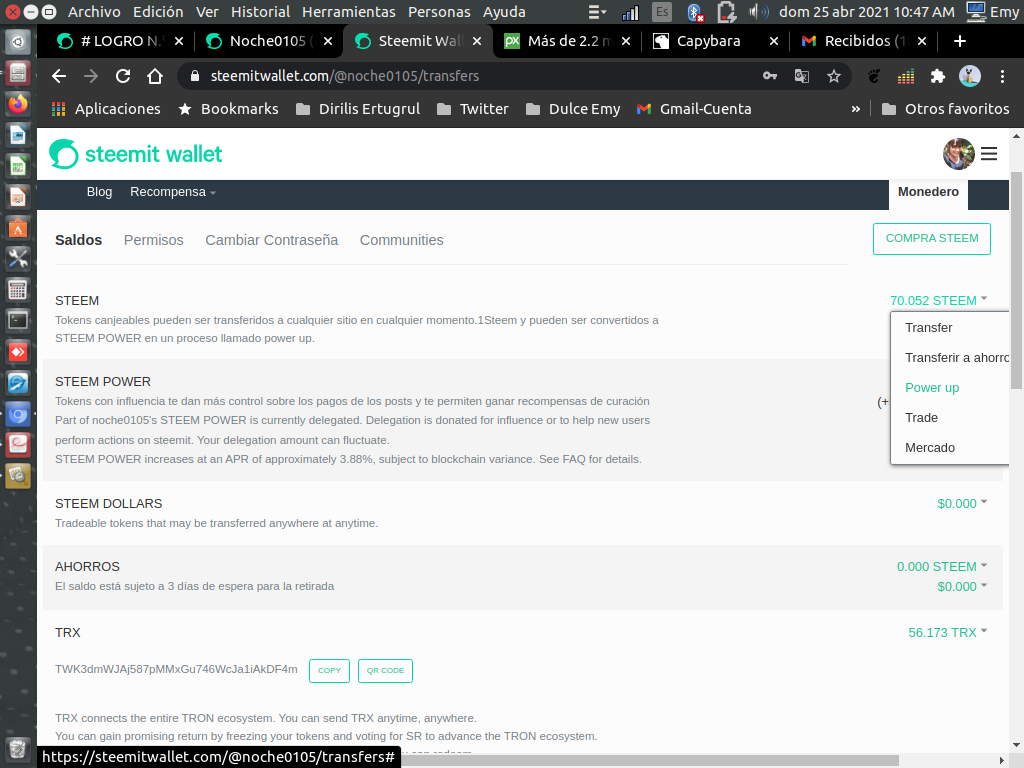Expand the 56.173 TRX dropdown
This screenshot has width=1024, height=768.
point(948,632)
